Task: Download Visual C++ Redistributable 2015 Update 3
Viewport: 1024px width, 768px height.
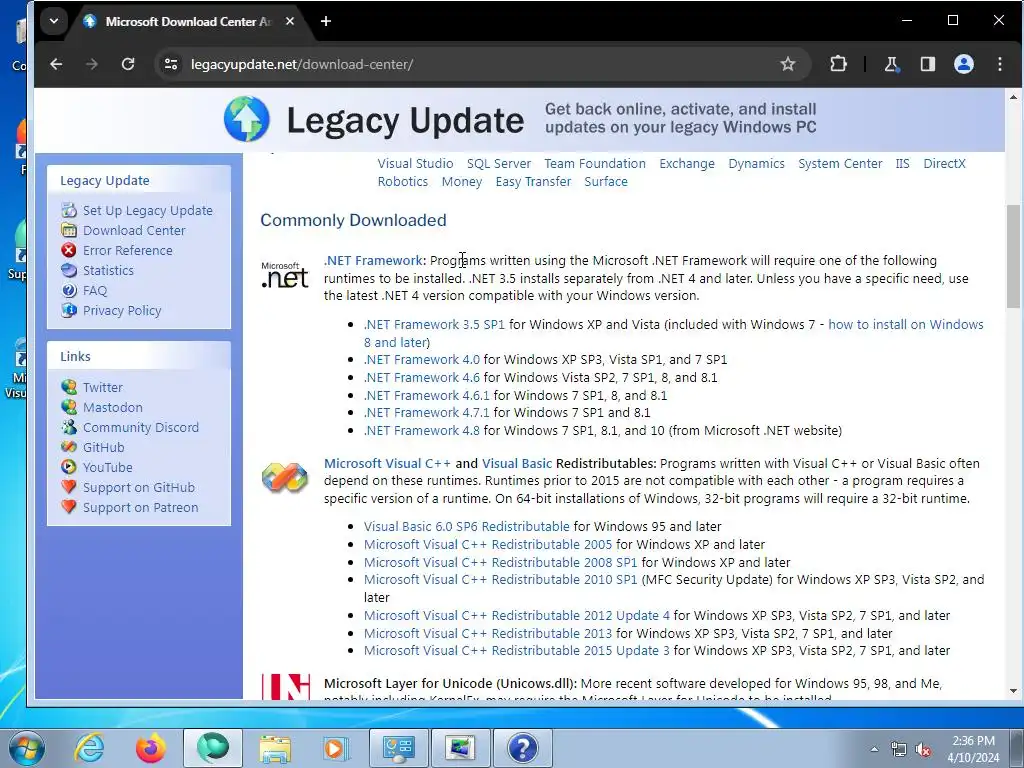Action: point(517,650)
